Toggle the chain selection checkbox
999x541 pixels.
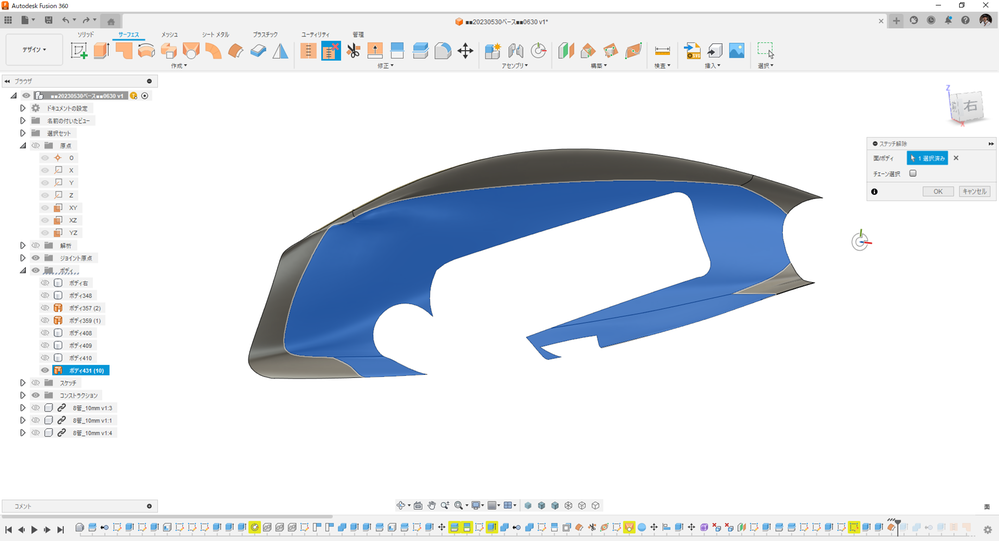(913, 173)
